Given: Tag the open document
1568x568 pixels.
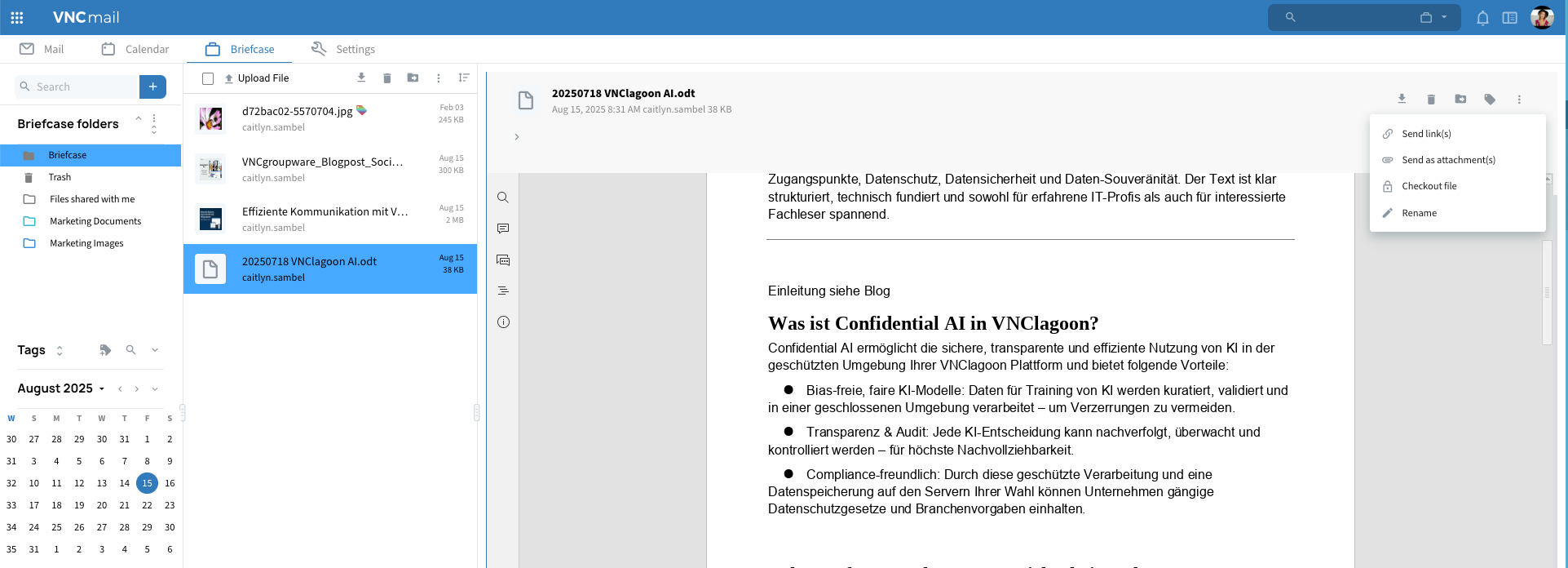Looking at the screenshot, I should click(x=1490, y=100).
